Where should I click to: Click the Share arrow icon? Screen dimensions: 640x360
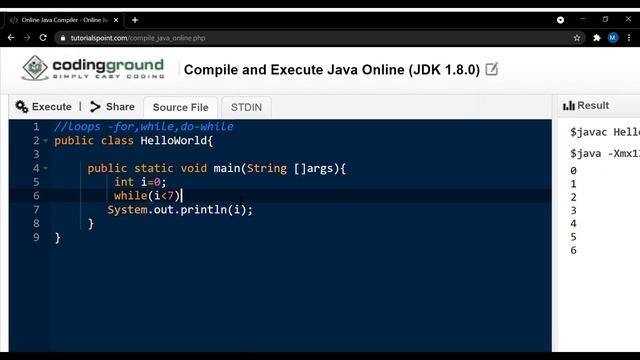[95, 107]
